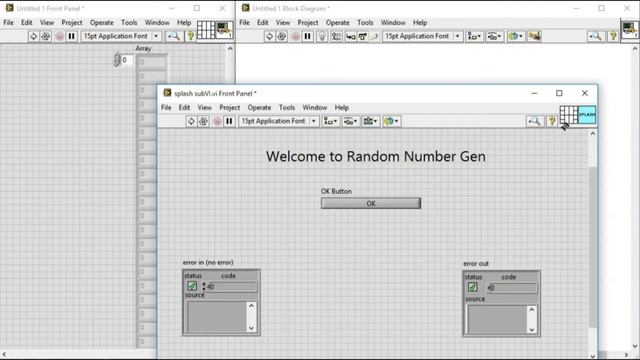Click the cyan SPLASH VI icon
640x360 pixels.
click(x=587, y=115)
